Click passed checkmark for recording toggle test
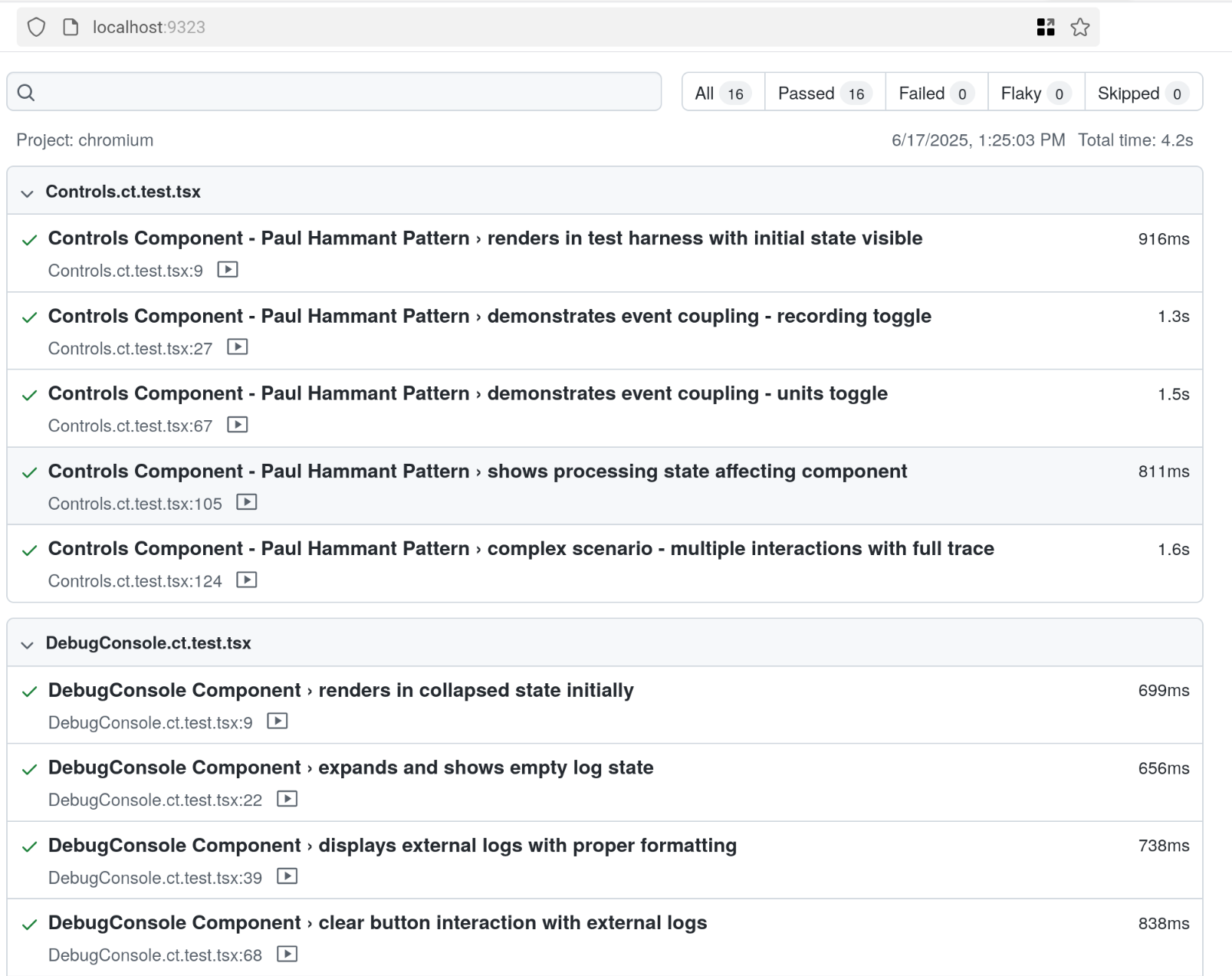This screenshot has width=1232, height=976. coord(30,317)
